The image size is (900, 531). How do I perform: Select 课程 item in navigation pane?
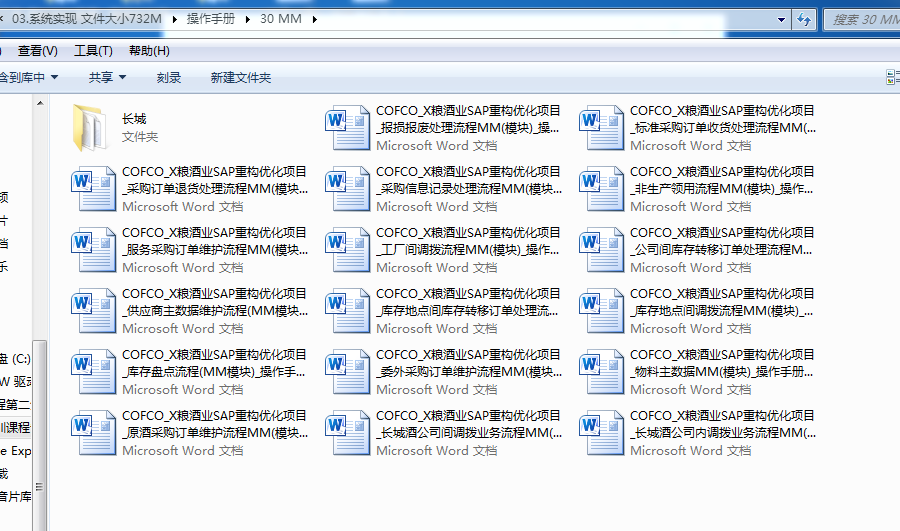coord(15,428)
